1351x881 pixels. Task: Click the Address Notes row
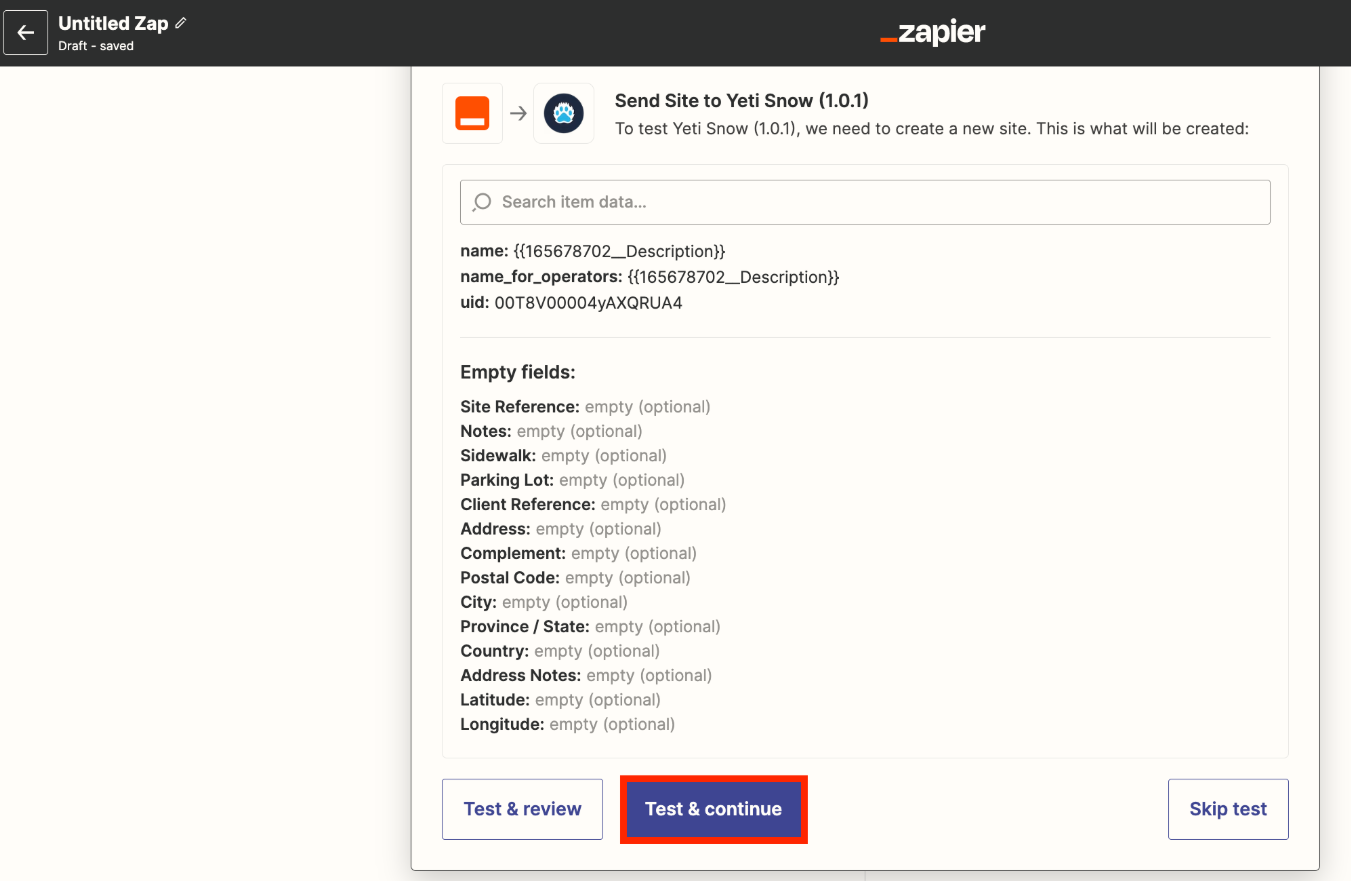[586, 675]
